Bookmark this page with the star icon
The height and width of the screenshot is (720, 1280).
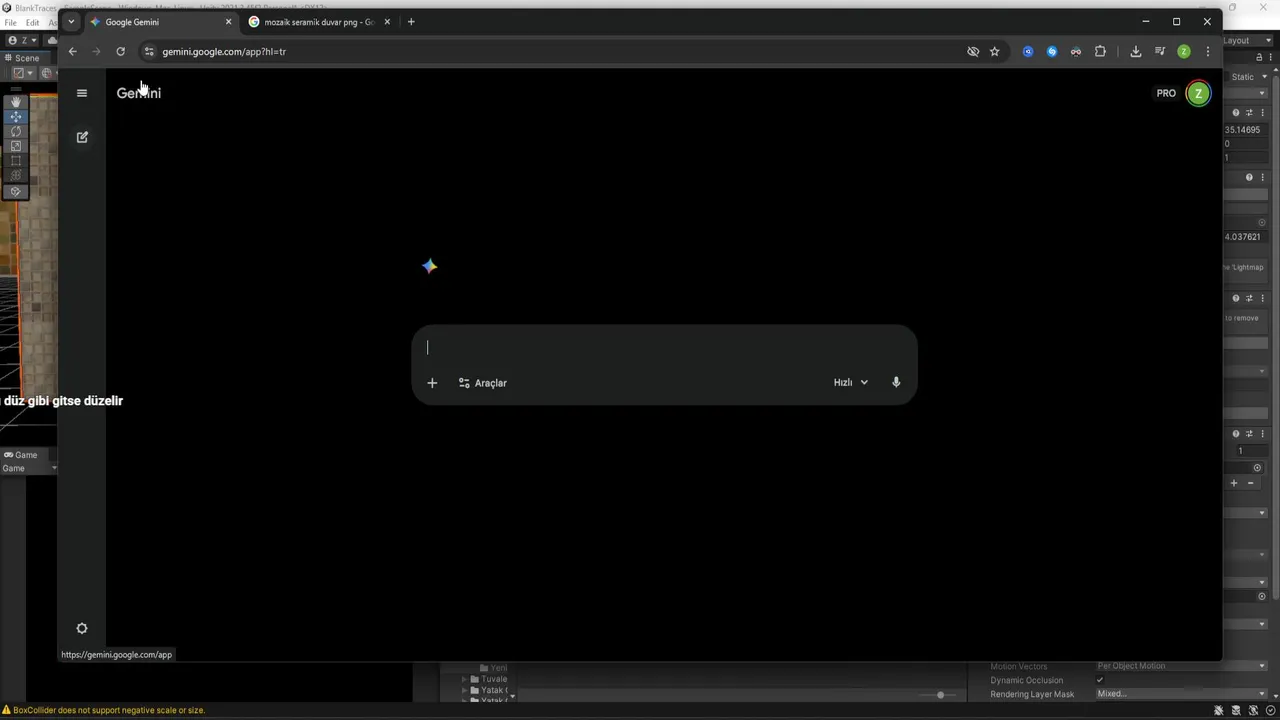994,51
